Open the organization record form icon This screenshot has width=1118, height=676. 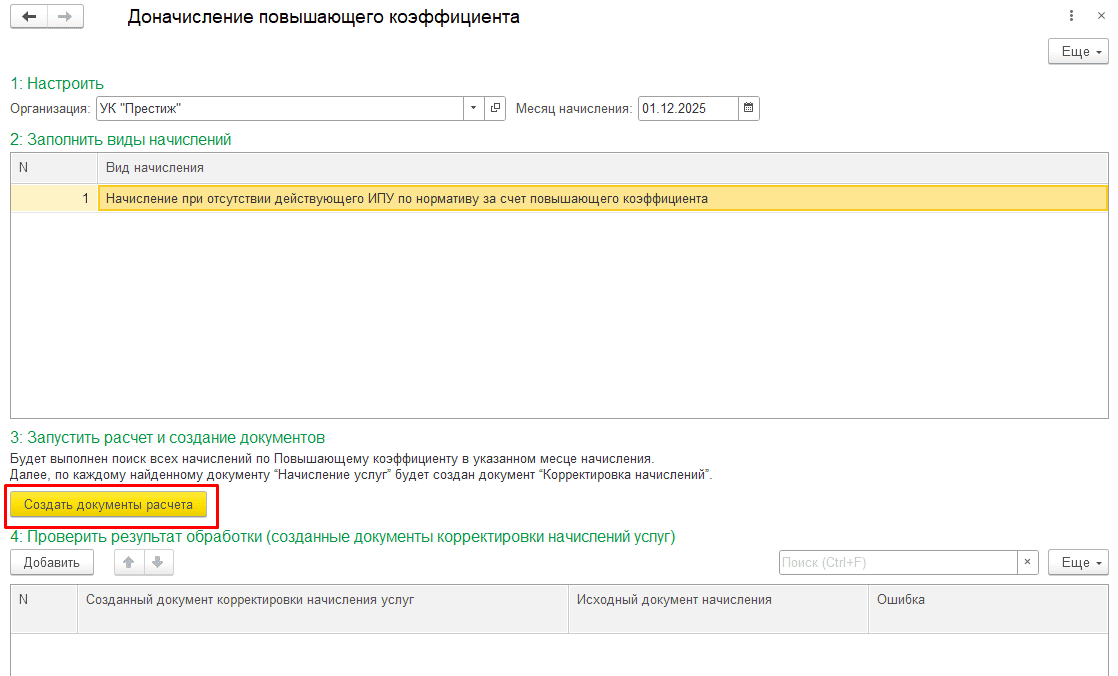(x=495, y=108)
